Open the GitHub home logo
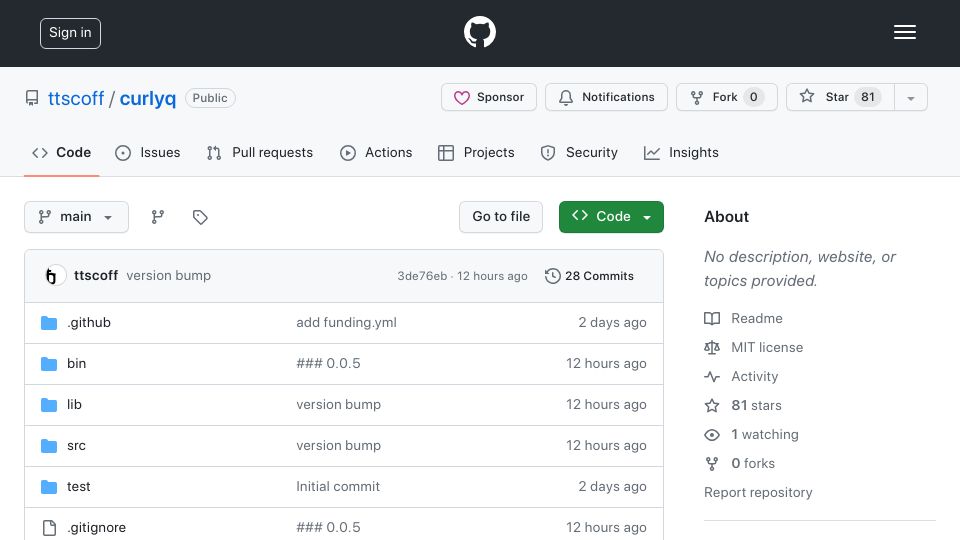Viewport: 960px width, 540px height. [479, 32]
